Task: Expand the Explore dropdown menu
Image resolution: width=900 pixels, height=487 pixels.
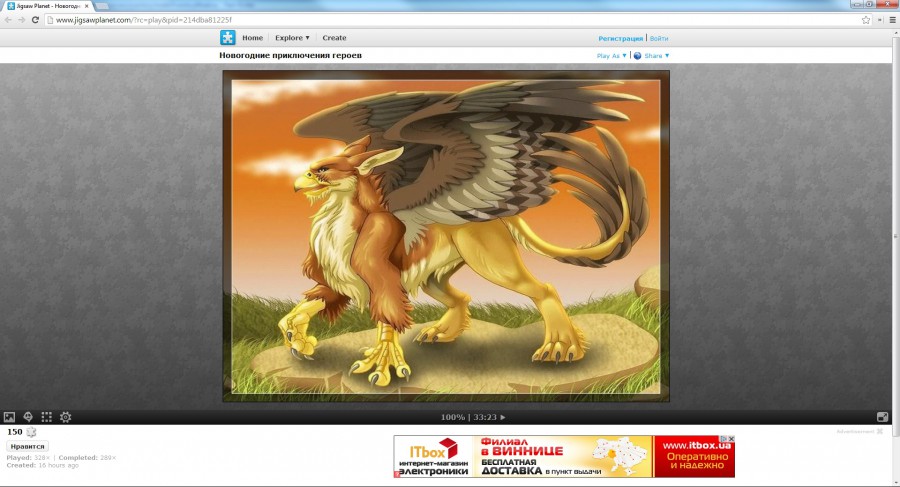Action: coord(292,38)
